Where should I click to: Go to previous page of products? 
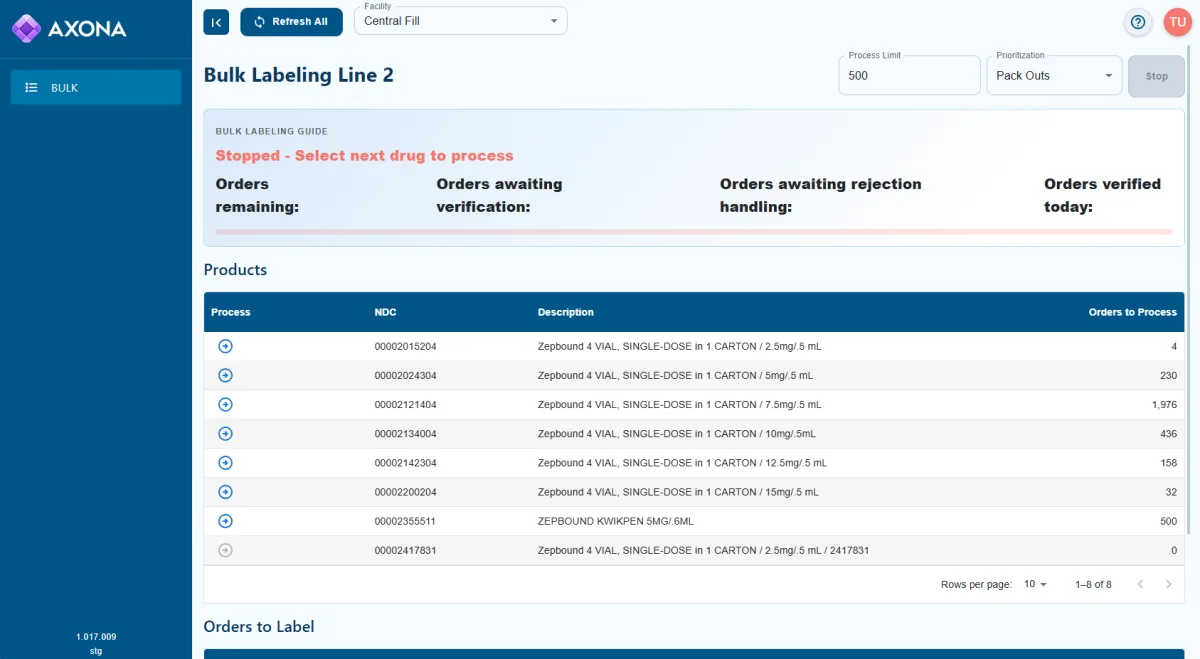click(1139, 584)
